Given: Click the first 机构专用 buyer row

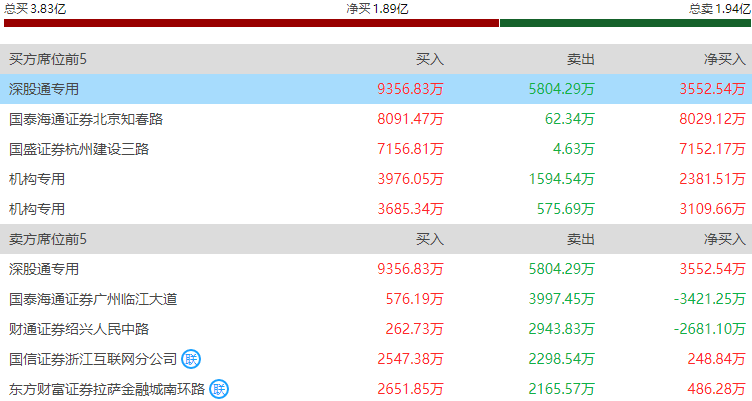Looking at the screenshot, I should [x=376, y=179].
